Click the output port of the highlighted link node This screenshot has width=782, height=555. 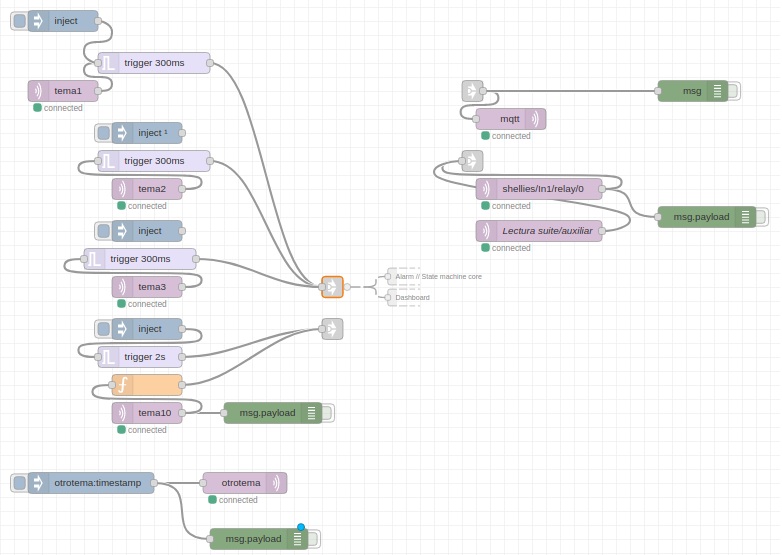347,287
